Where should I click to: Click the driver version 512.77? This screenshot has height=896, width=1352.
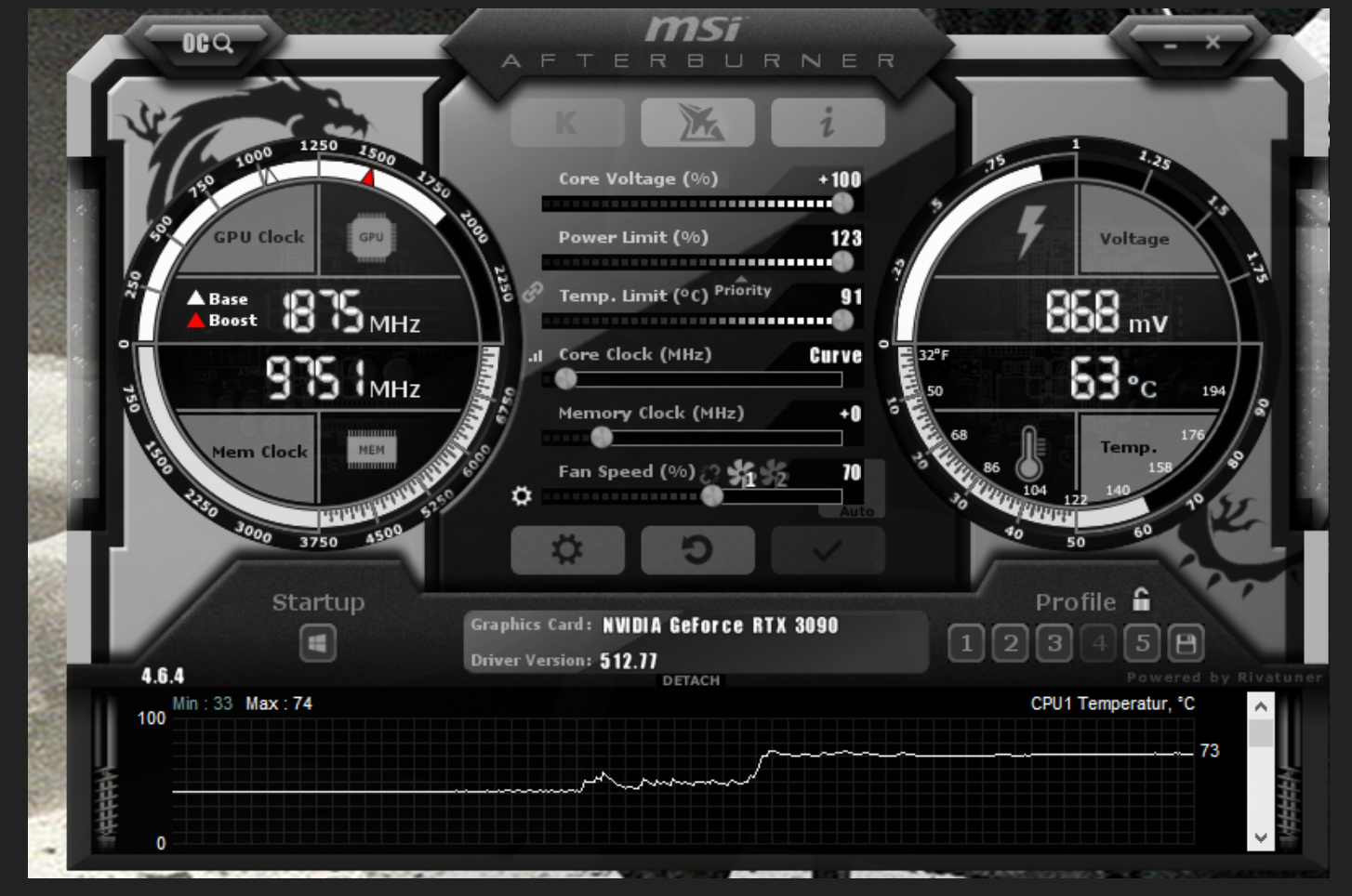click(x=629, y=661)
